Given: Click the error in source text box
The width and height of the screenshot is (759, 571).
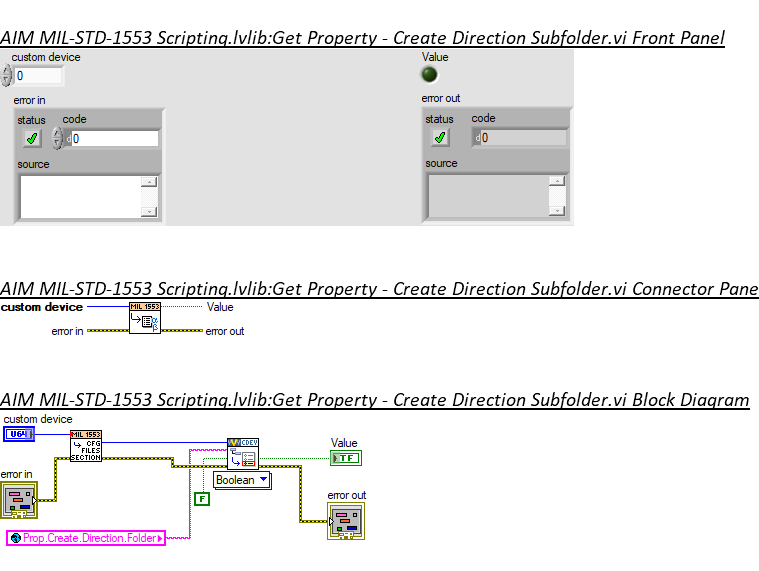Looking at the screenshot, I should (x=80, y=196).
